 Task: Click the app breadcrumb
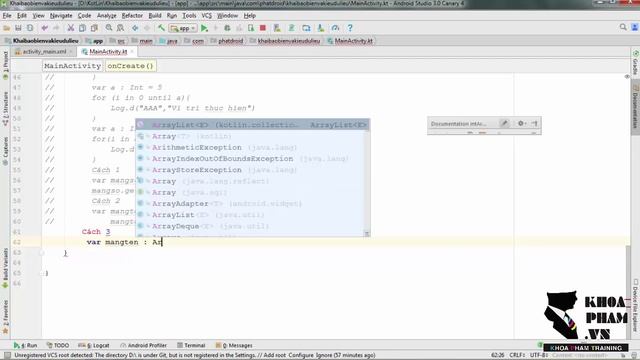[x=94, y=41]
